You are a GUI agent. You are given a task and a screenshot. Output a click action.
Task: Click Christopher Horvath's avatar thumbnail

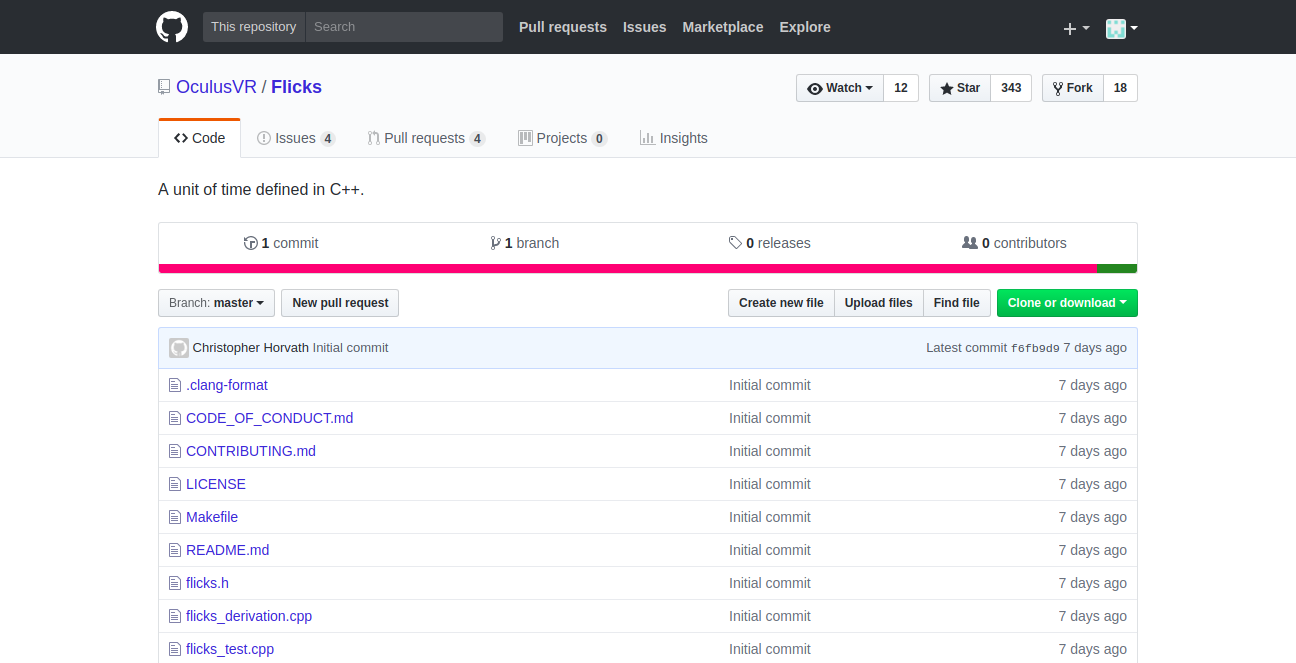(179, 348)
